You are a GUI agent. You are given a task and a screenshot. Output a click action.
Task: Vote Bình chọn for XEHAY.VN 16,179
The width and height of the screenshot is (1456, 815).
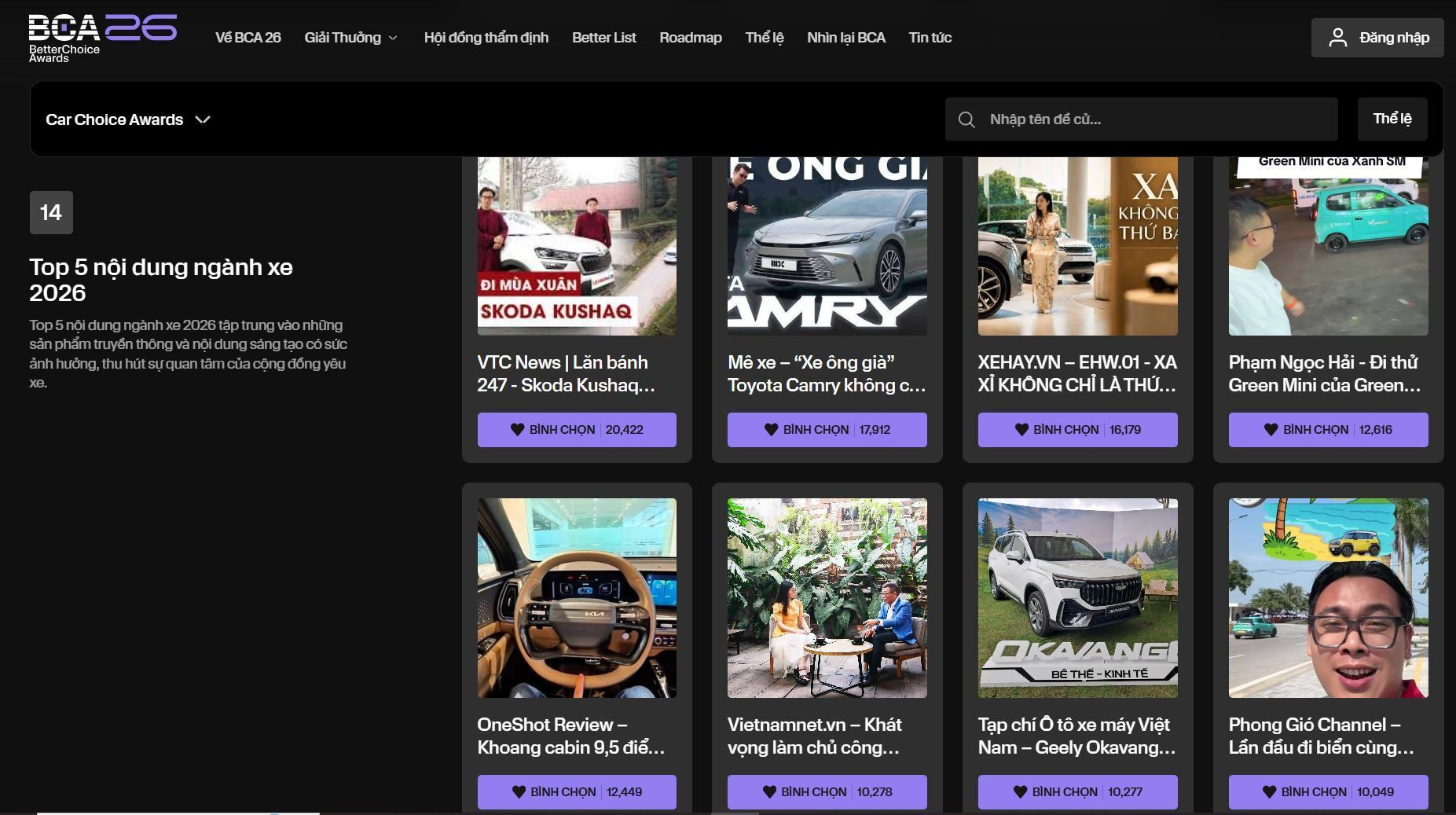click(1078, 430)
